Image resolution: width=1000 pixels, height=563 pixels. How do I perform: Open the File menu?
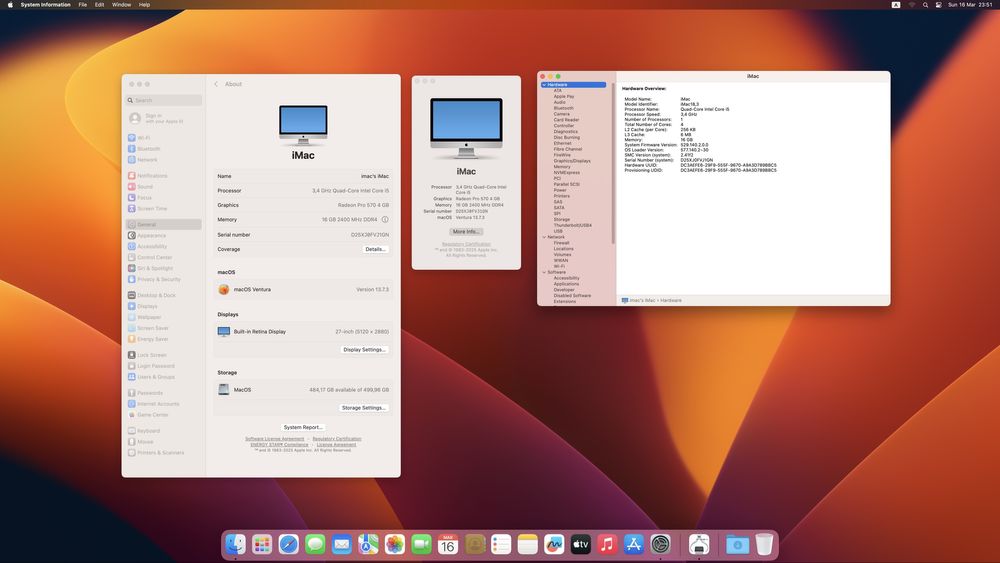pyautogui.click(x=82, y=4)
